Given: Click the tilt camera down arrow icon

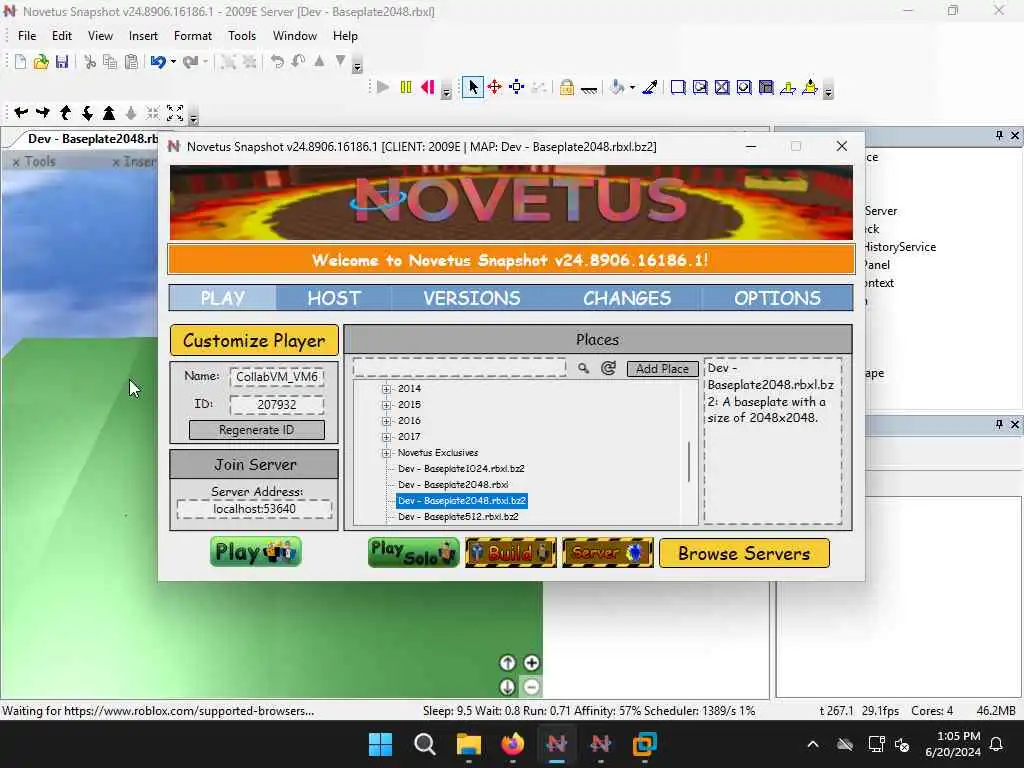Looking at the screenshot, I should [88, 113].
